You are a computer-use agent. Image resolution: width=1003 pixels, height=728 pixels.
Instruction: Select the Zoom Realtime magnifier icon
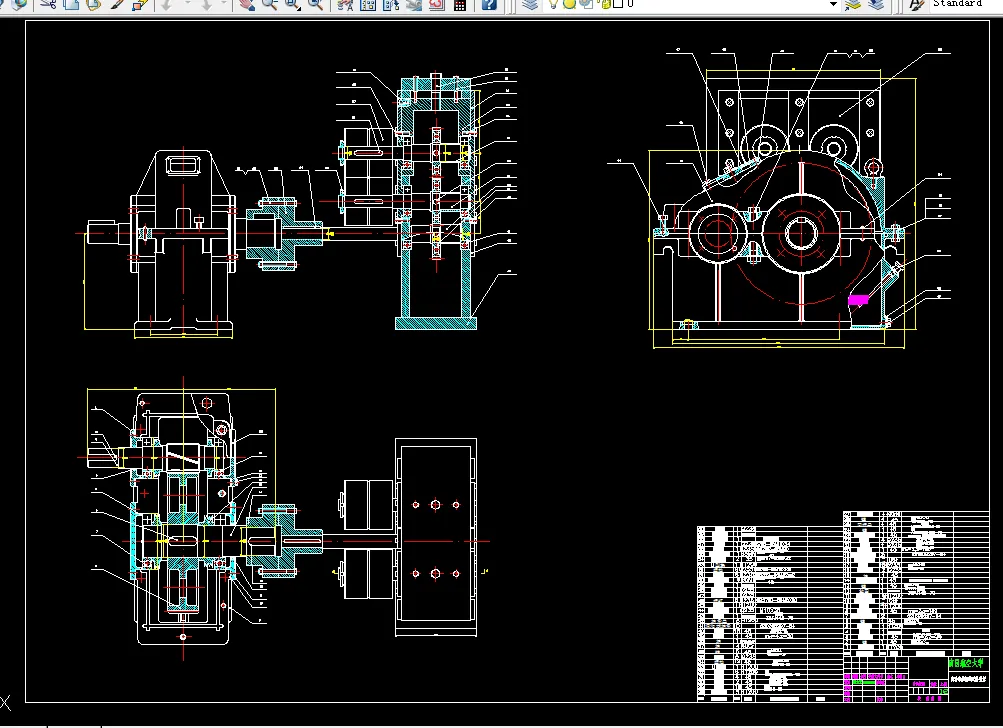tap(269, 4)
